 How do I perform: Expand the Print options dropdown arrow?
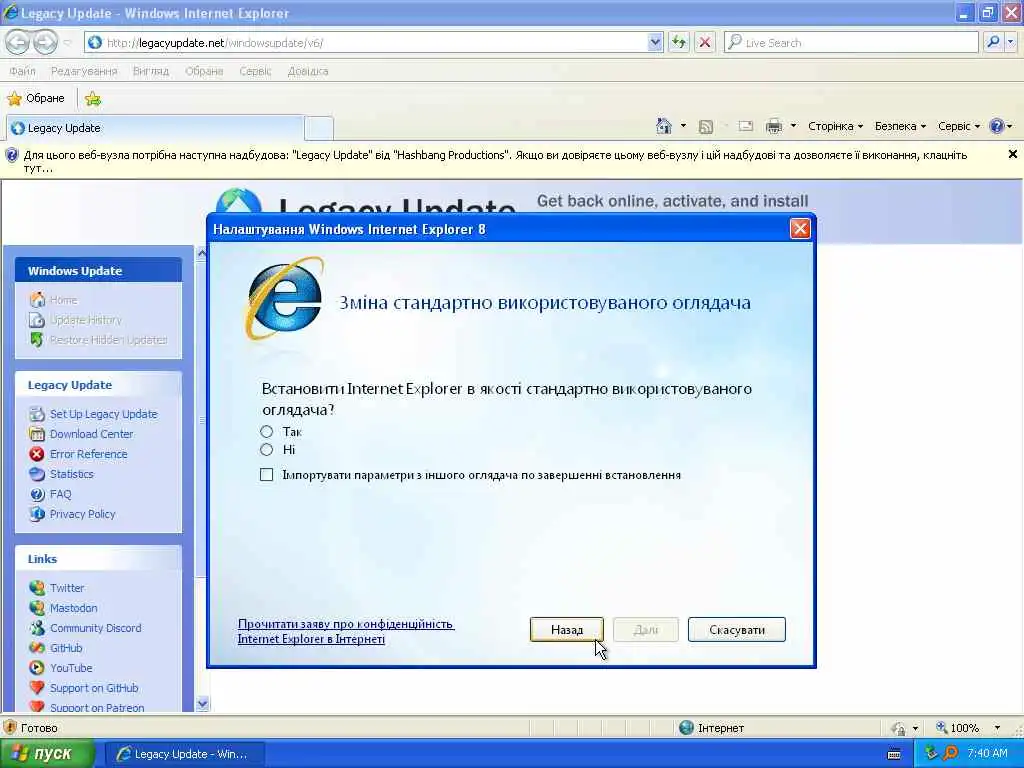793,126
